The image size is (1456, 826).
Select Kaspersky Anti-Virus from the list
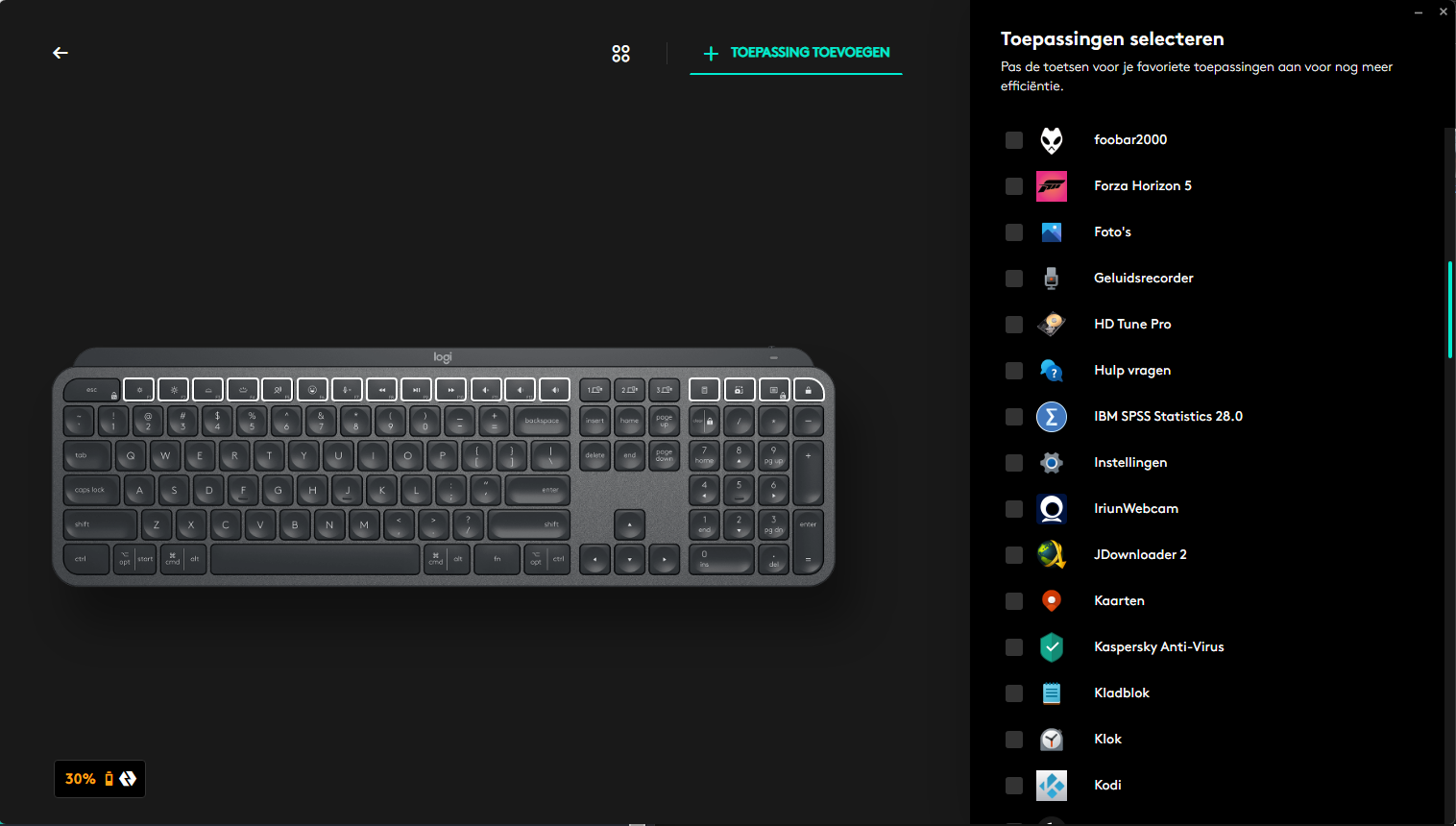(x=1159, y=647)
